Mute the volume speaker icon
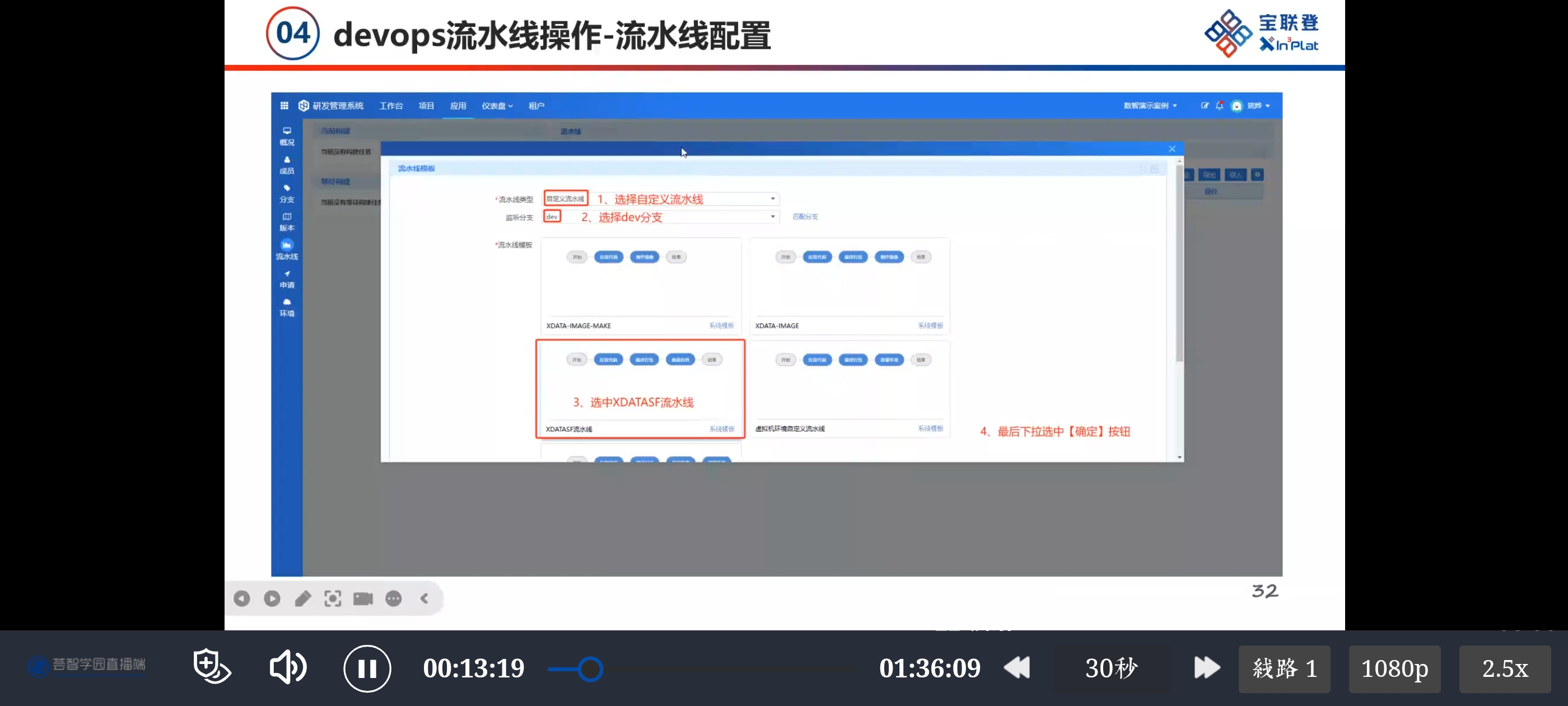Image resolution: width=1568 pixels, height=706 pixels. pos(287,667)
